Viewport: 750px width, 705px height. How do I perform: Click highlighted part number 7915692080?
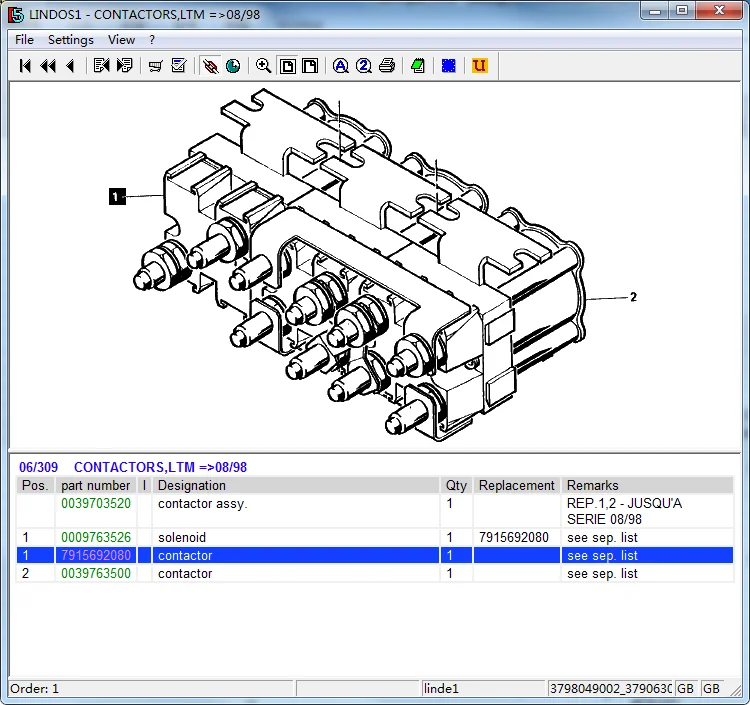pos(96,555)
